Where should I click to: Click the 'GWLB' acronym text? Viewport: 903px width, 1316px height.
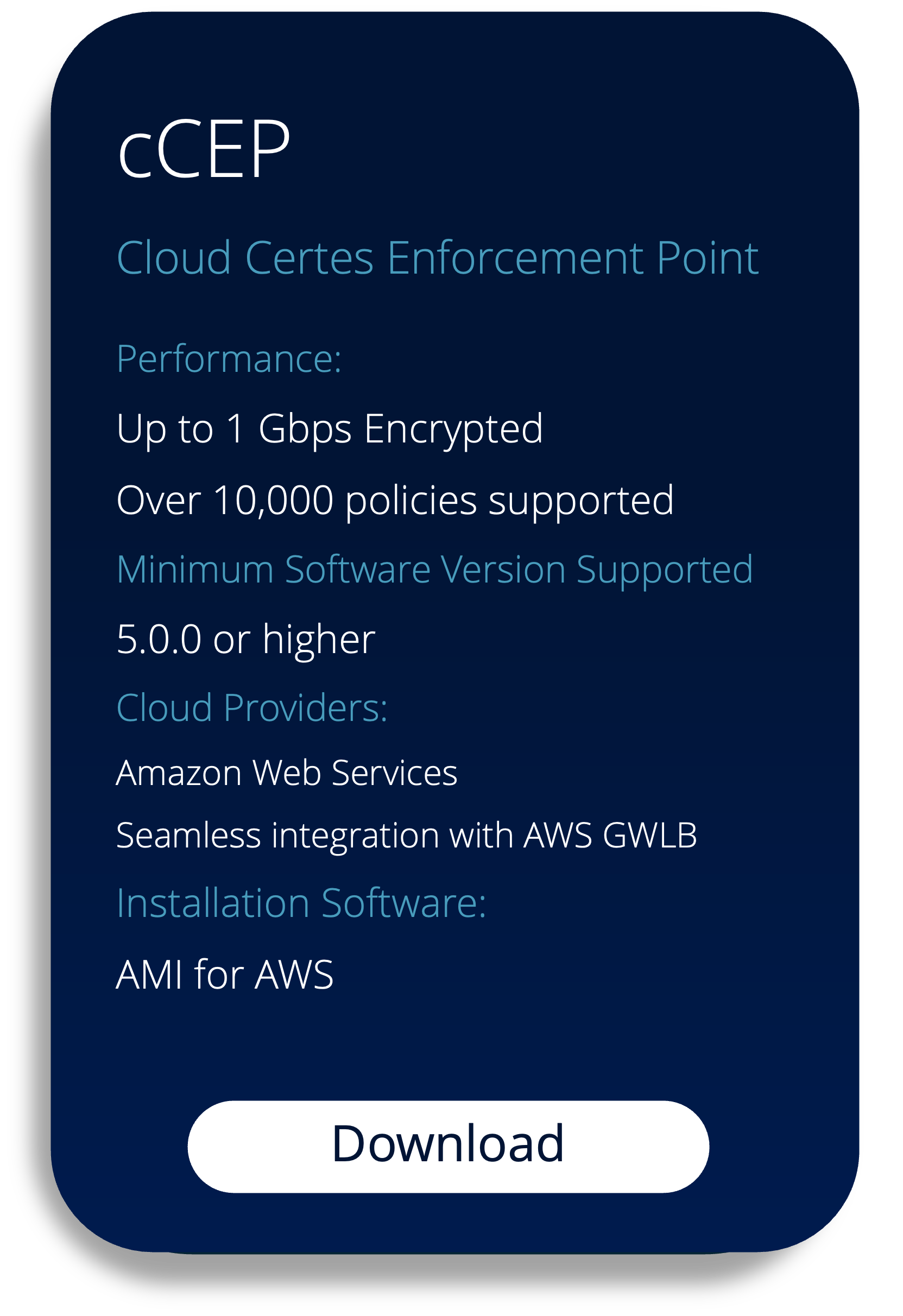click(650, 836)
